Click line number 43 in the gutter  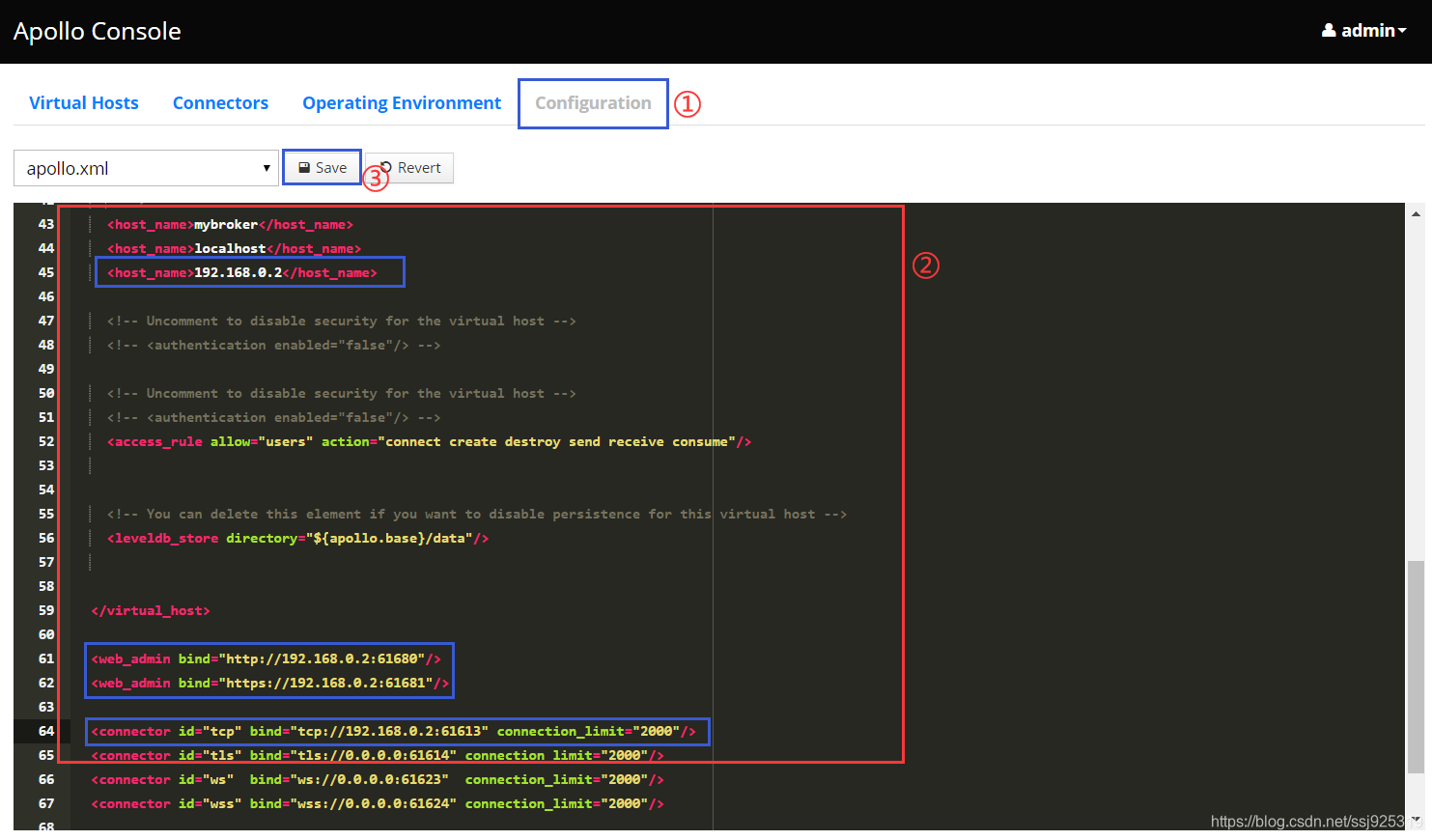(46, 224)
